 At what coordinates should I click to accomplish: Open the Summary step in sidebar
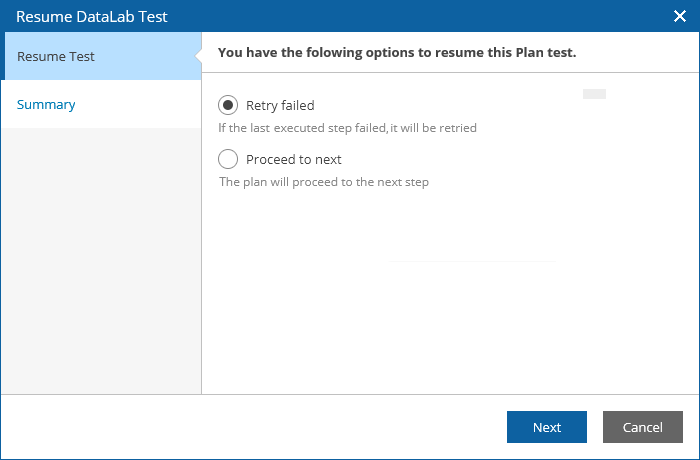pyautogui.click(x=46, y=104)
